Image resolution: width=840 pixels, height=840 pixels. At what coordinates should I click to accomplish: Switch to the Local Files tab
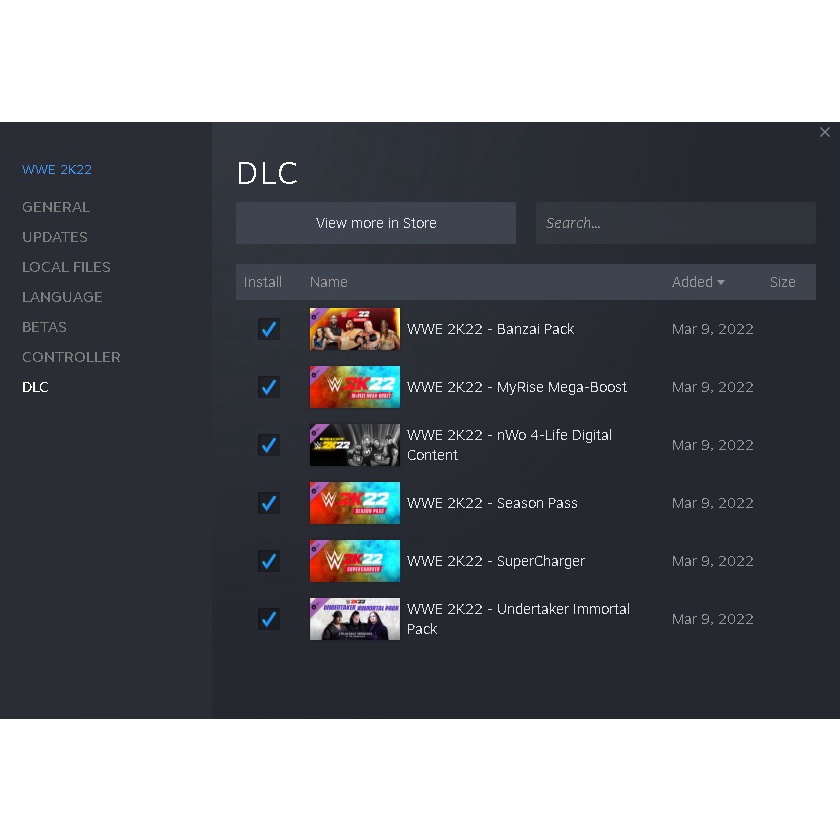coord(66,267)
